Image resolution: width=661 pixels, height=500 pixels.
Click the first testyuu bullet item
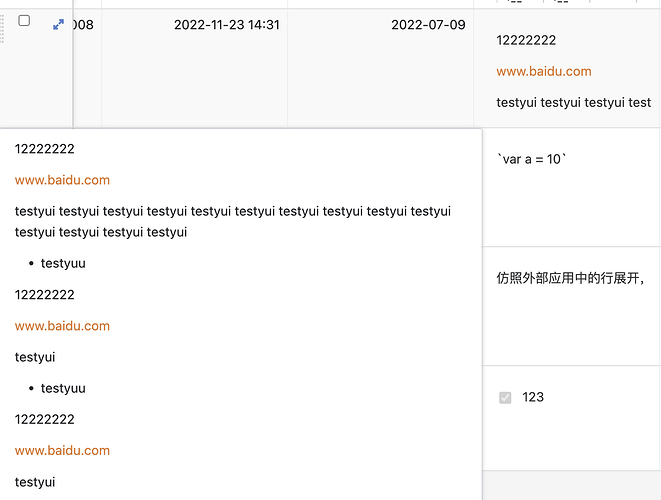tap(63, 263)
